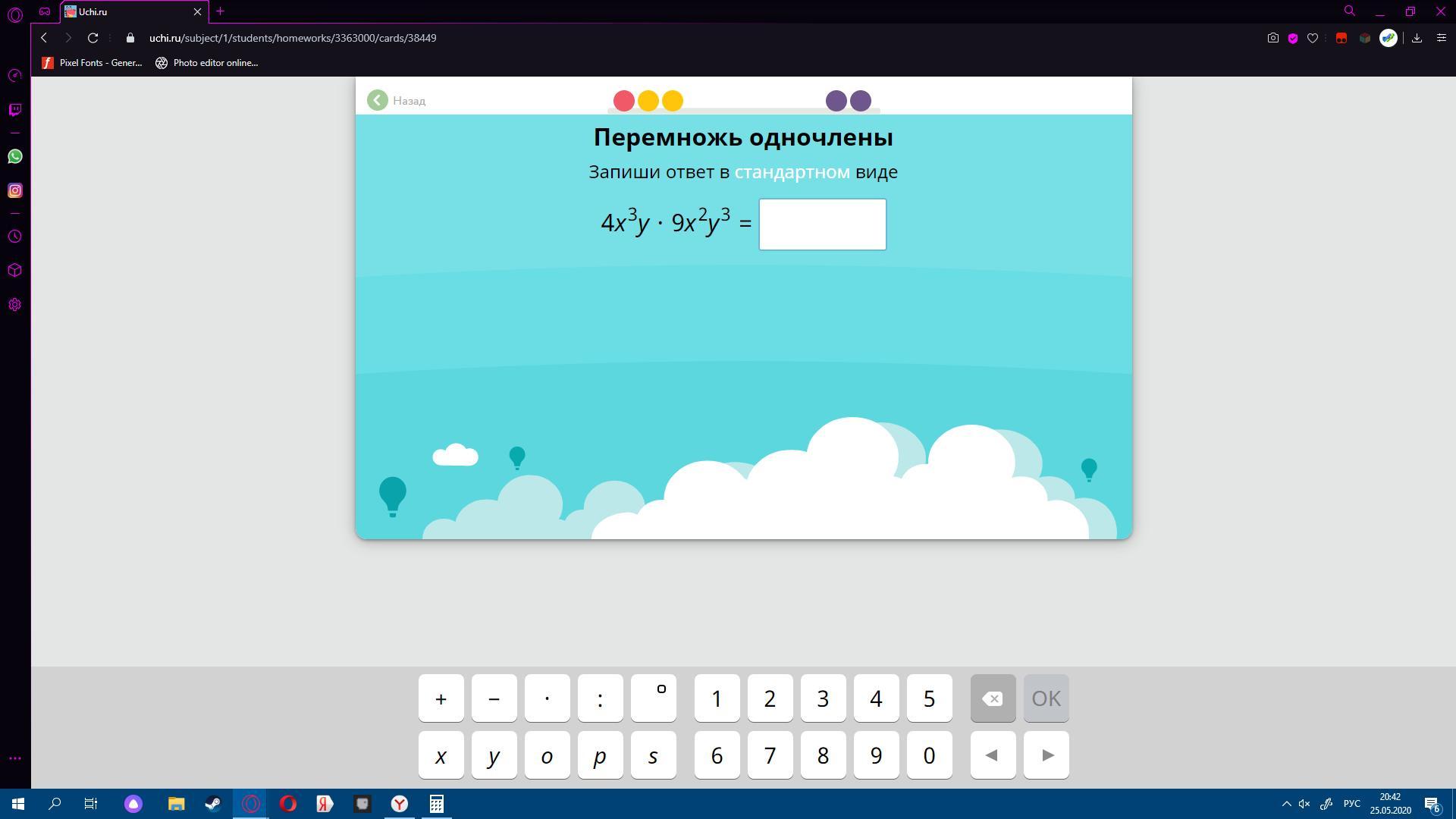The image size is (1456, 819).
Task: Click the green Назад back arrow
Action: pos(378,100)
